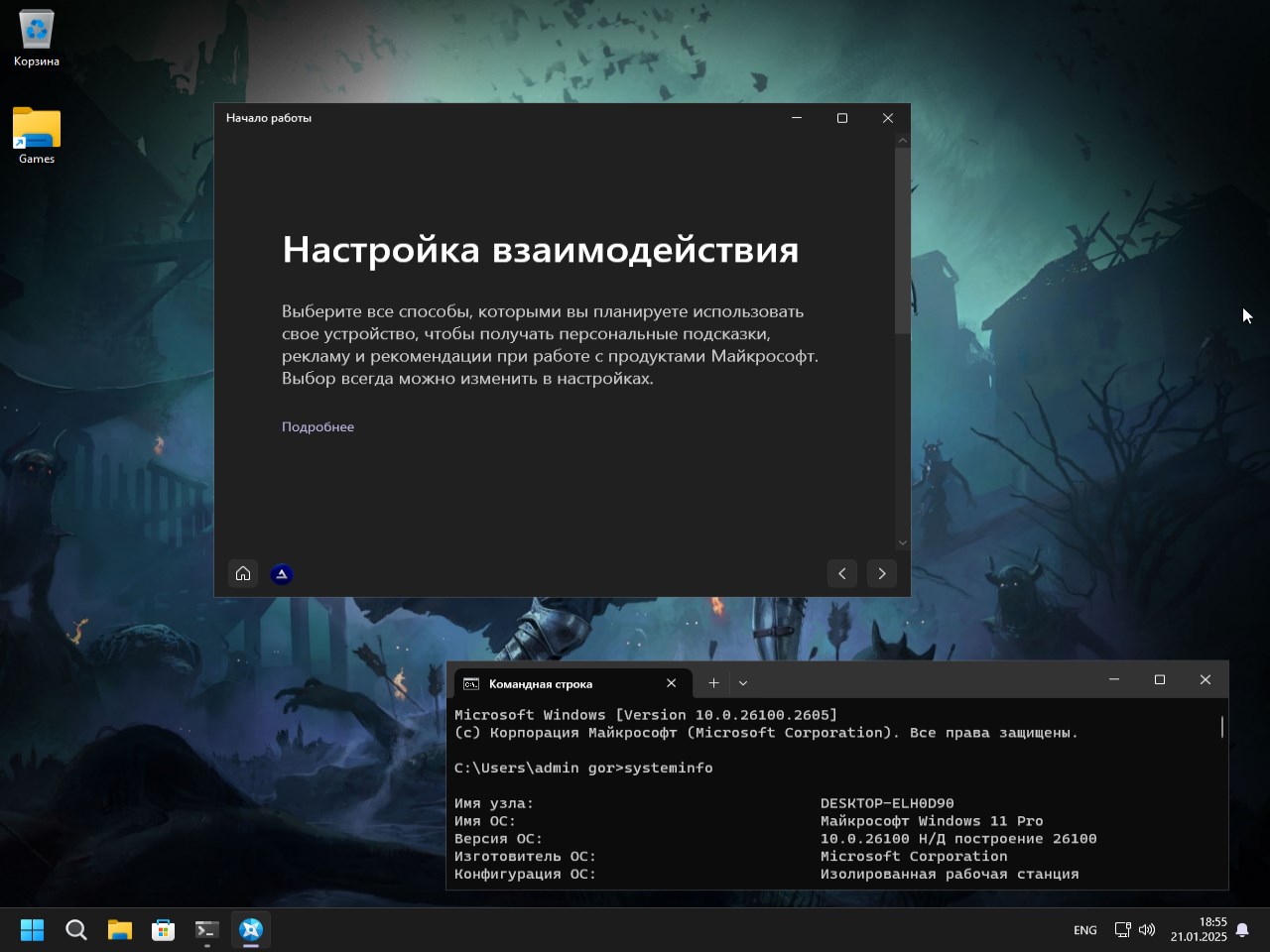Image resolution: width=1270 pixels, height=952 pixels.
Task: Close the Начало работы window
Action: [x=888, y=118]
